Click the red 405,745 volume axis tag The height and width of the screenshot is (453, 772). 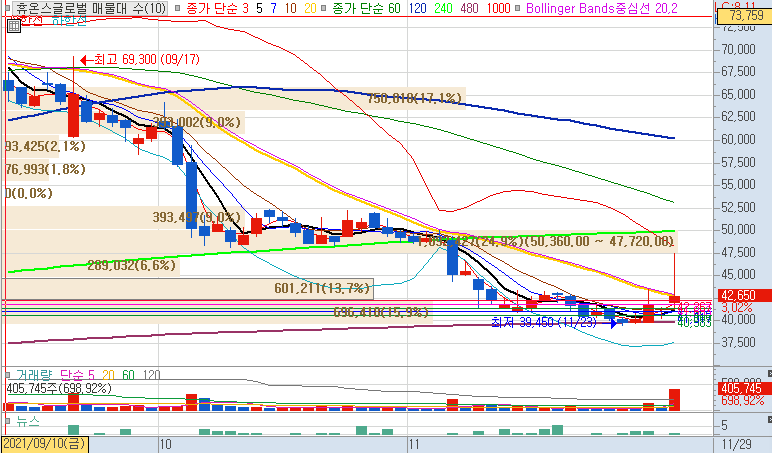pos(745,388)
